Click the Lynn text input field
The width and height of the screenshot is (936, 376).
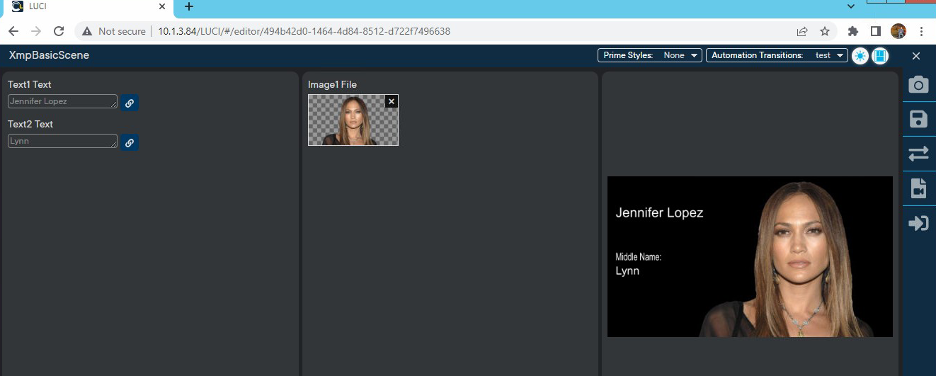pos(63,141)
